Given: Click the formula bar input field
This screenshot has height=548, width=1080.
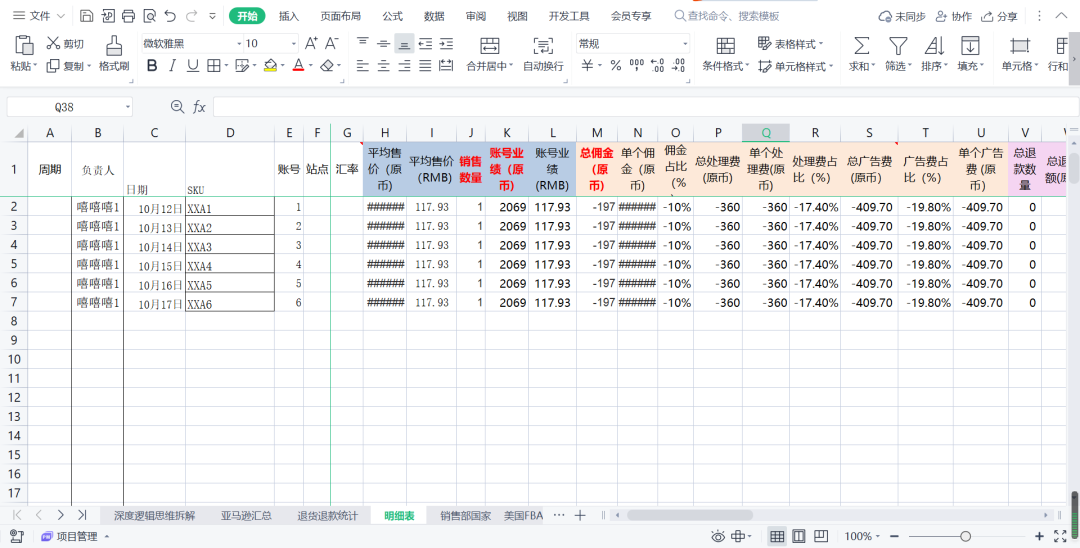Looking at the screenshot, I should click(x=640, y=107).
